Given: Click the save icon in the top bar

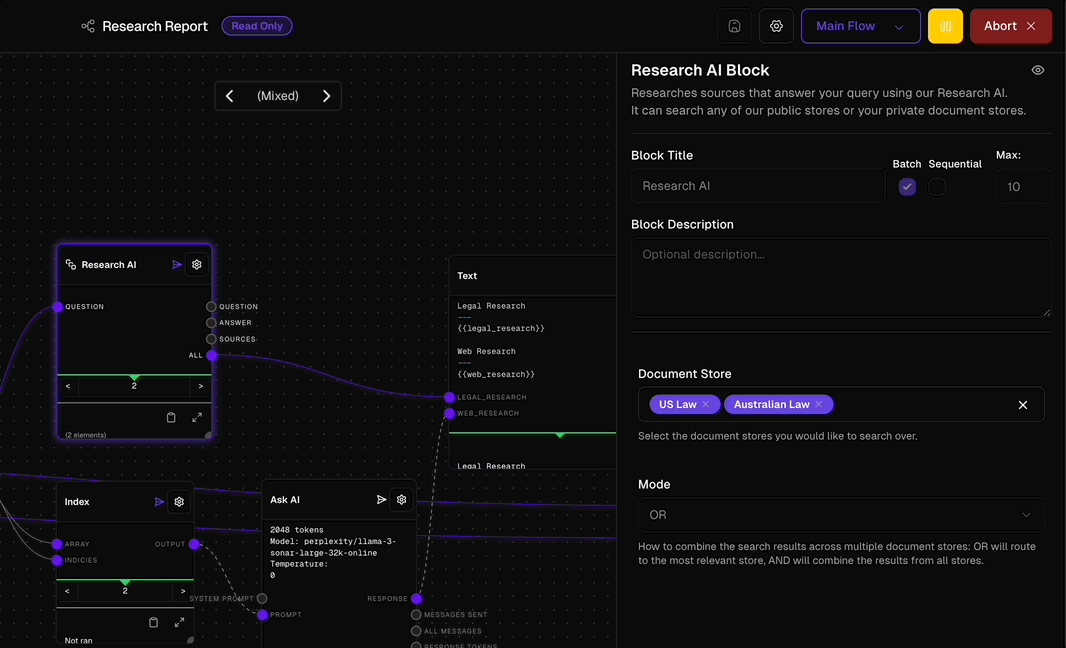Looking at the screenshot, I should 734,25.
